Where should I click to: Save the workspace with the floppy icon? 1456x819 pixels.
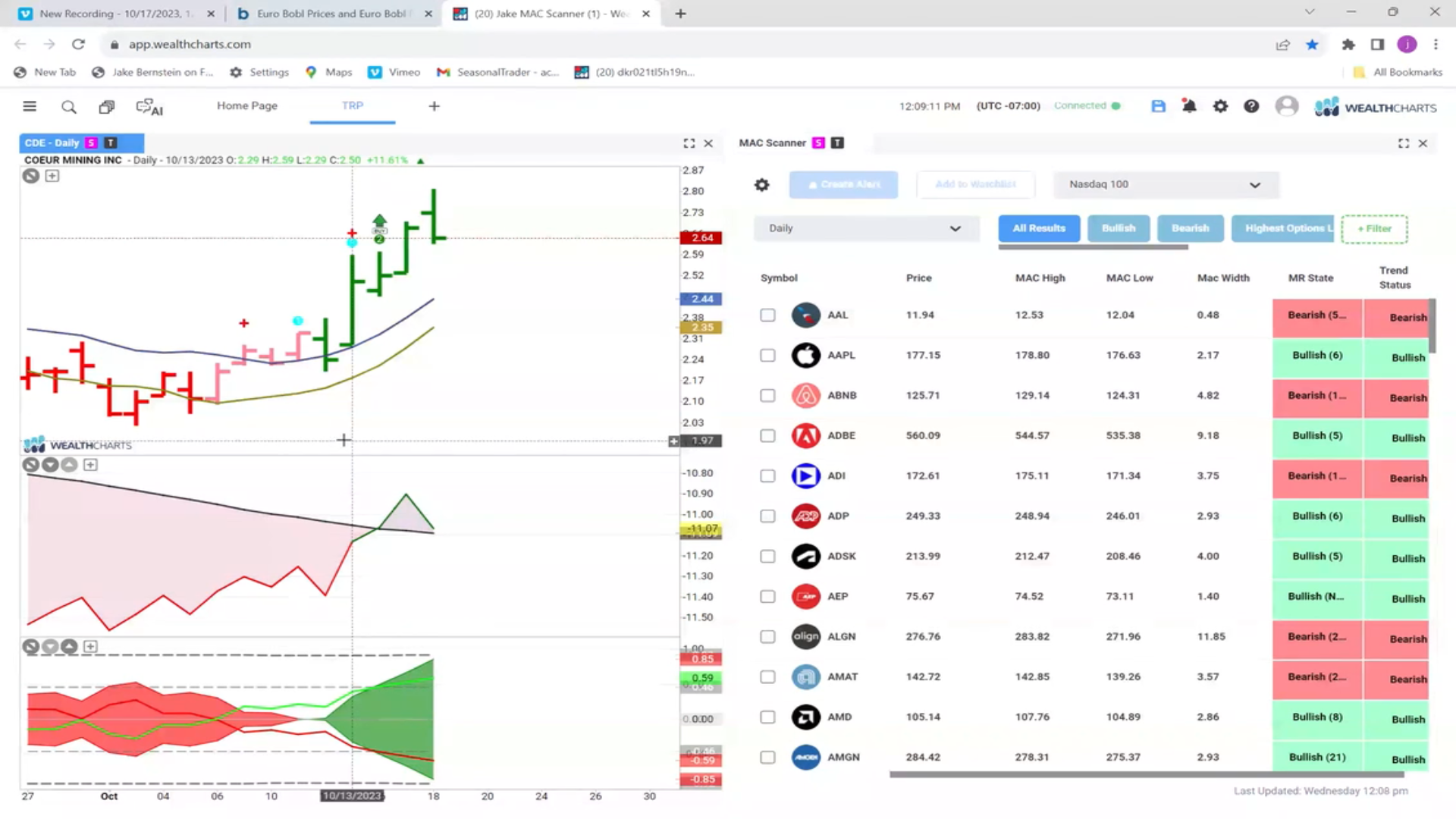(x=1158, y=106)
